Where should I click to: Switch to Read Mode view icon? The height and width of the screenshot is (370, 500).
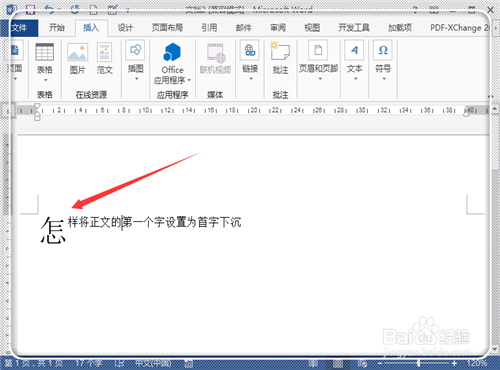[x=313, y=363]
